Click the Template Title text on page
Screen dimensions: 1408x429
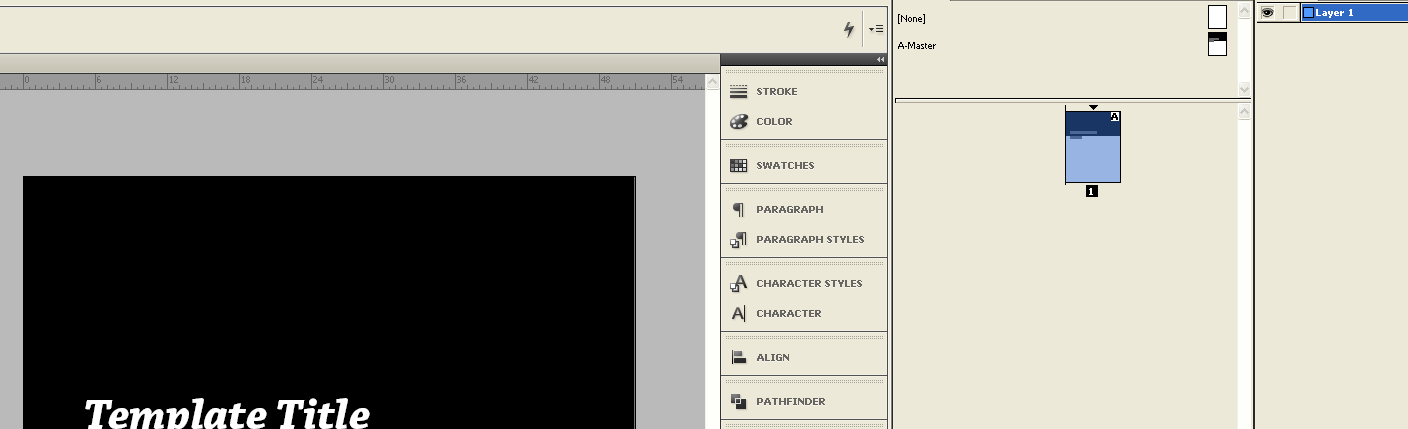[227, 412]
